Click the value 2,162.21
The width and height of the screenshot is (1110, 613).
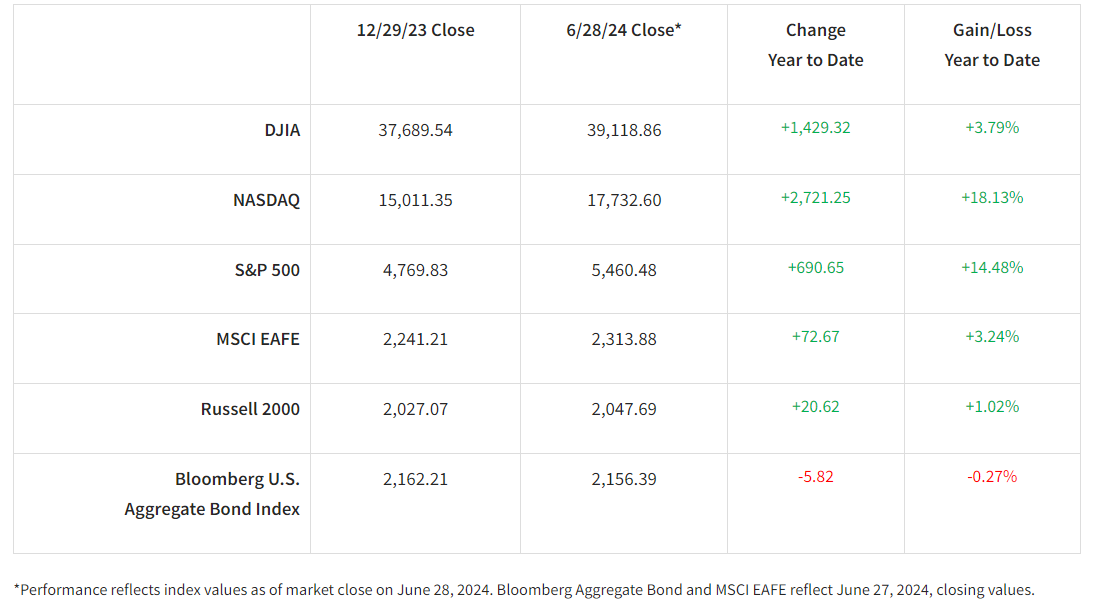416,479
